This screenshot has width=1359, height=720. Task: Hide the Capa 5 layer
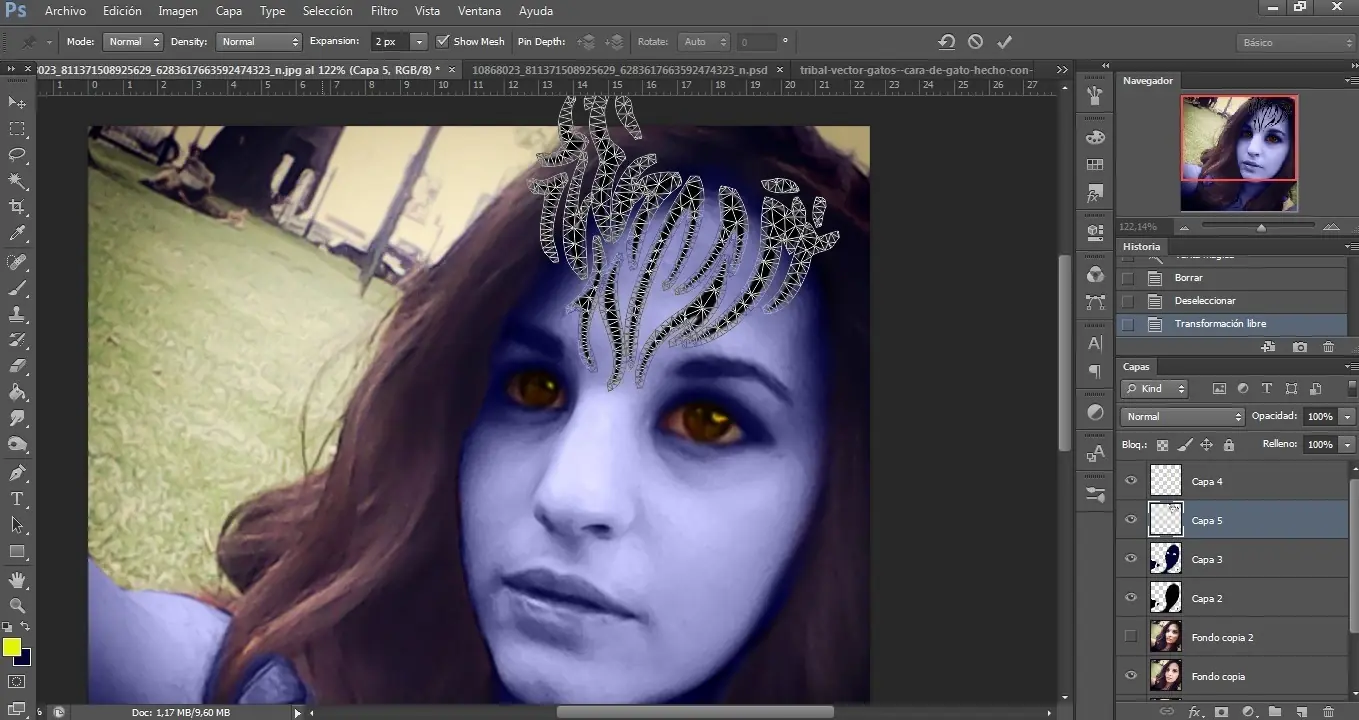(1131, 520)
